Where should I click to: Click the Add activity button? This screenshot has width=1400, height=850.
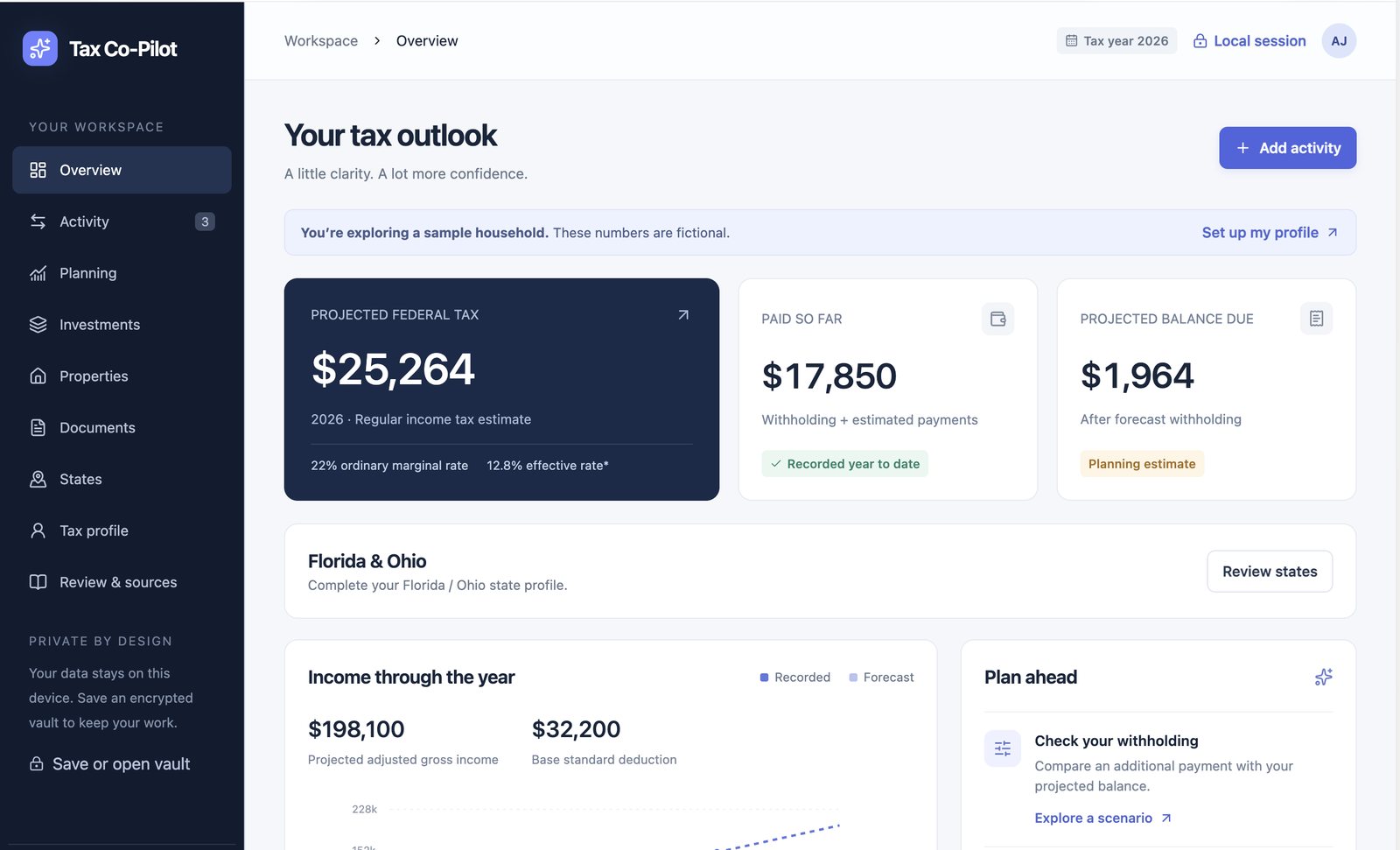[x=1287, y=148]
